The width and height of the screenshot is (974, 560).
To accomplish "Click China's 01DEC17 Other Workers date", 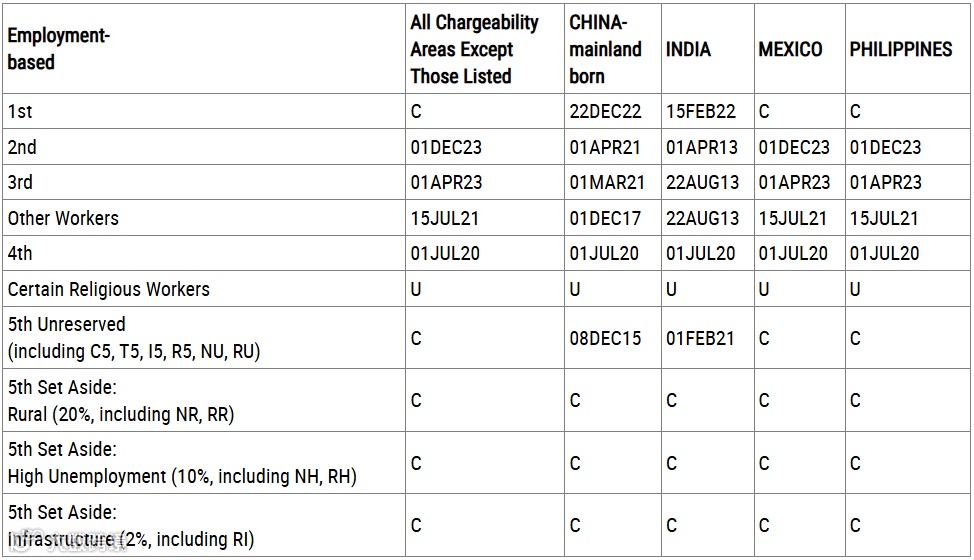I will click(604, 219).
